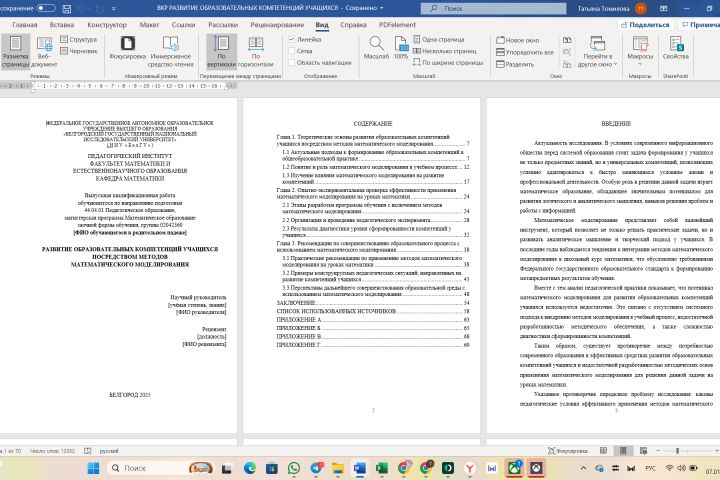This screenshot has height=480, width=720.
Task: Open a Новое окно
Action: [x=518, y=40]
